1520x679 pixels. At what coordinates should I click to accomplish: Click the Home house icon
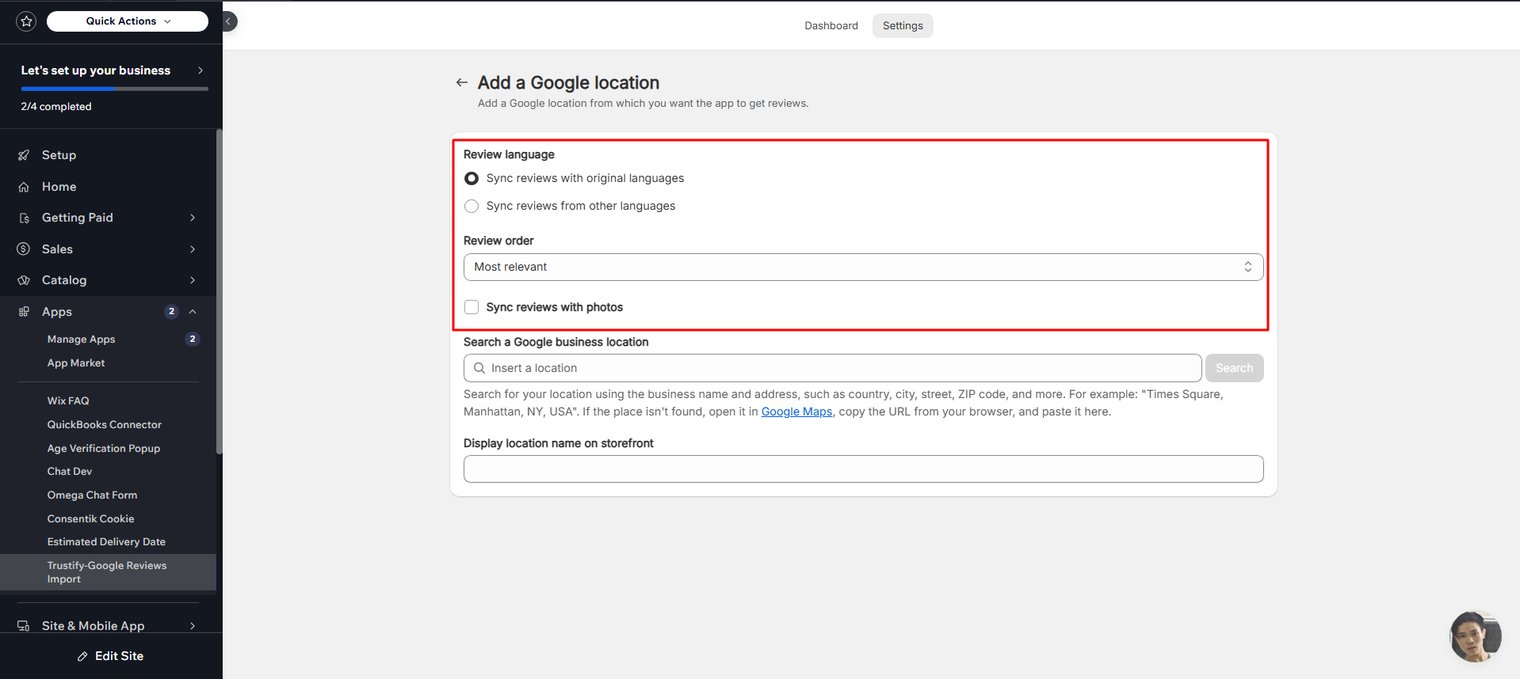click(24, 187)
